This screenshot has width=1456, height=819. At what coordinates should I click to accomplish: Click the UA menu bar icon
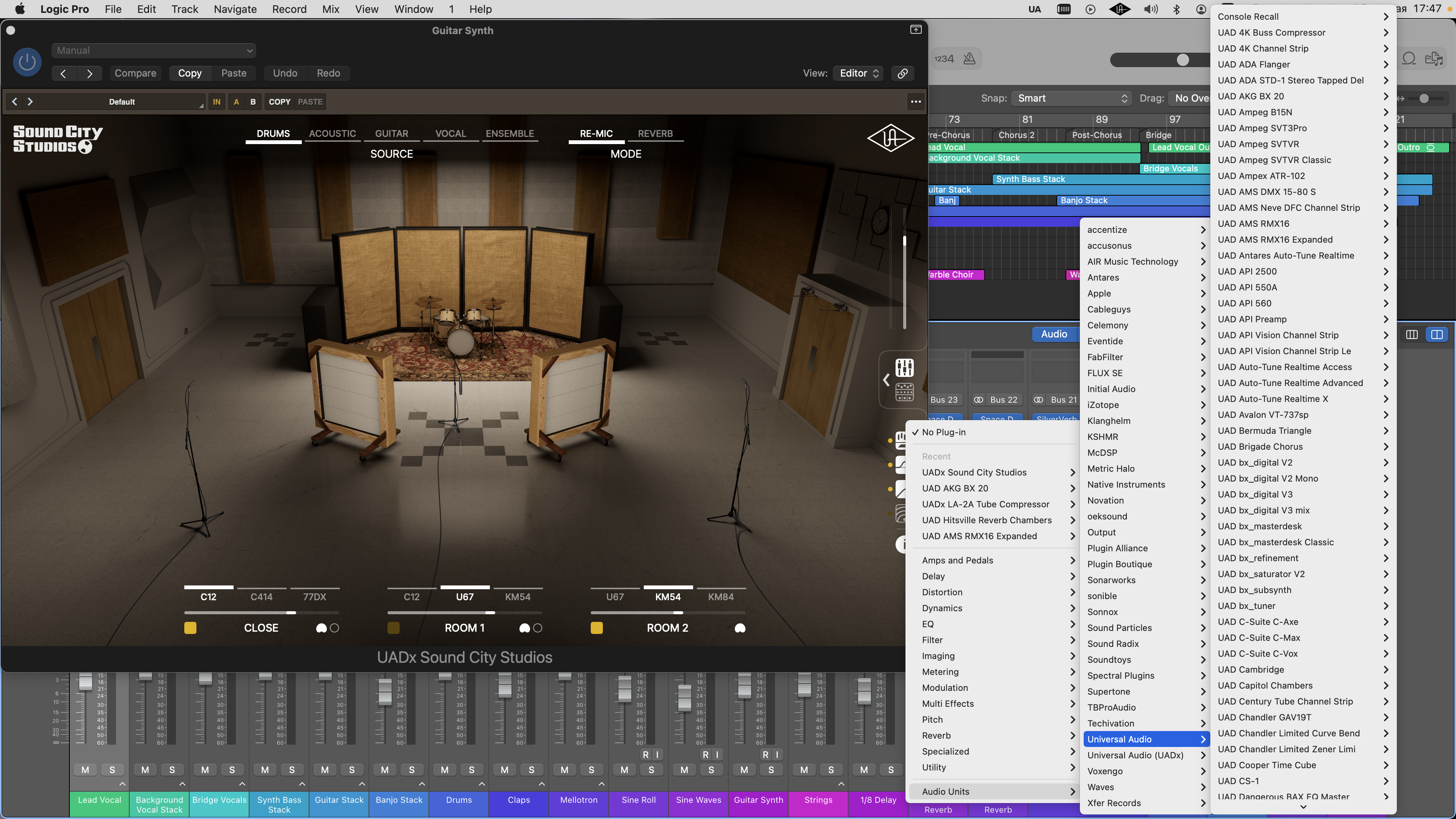(x=1034, y=9)
